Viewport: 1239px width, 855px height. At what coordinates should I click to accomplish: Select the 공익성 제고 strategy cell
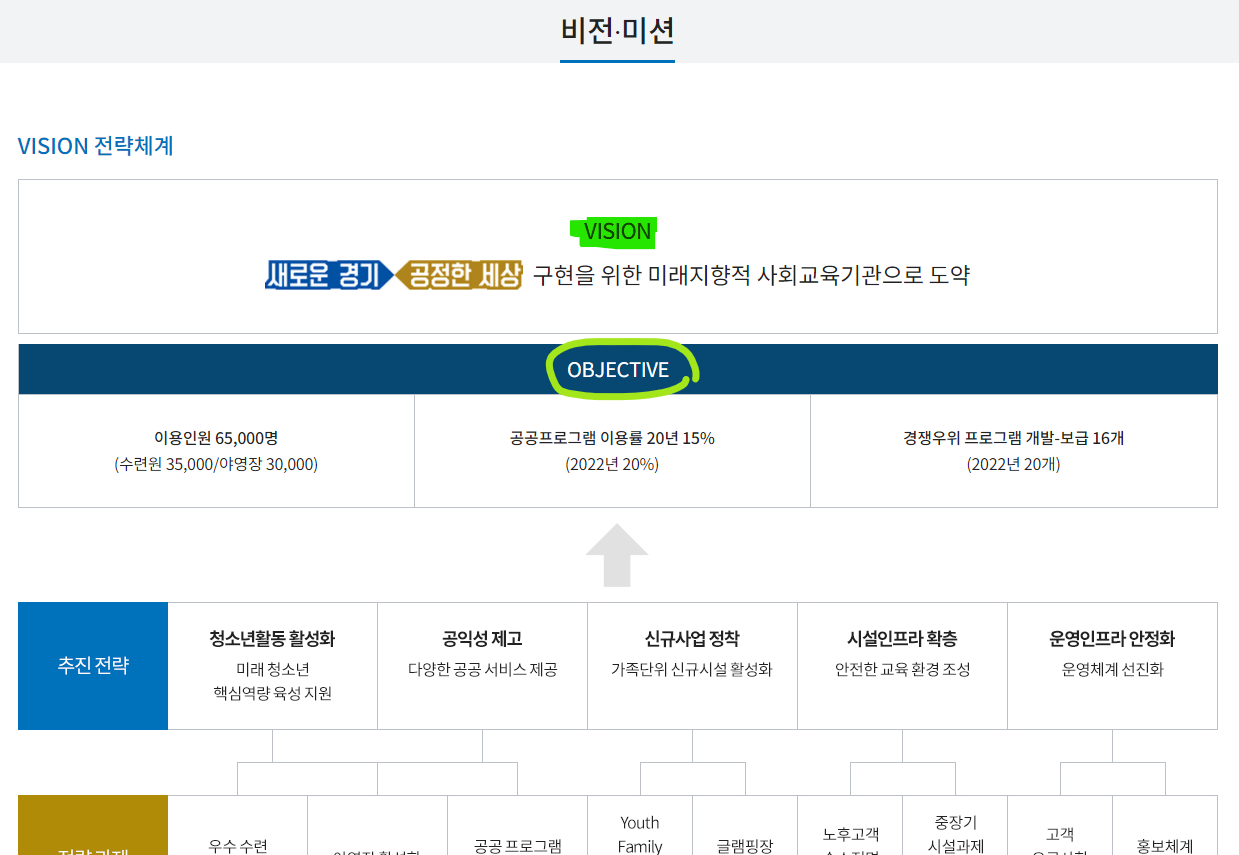tap(482, 666)
